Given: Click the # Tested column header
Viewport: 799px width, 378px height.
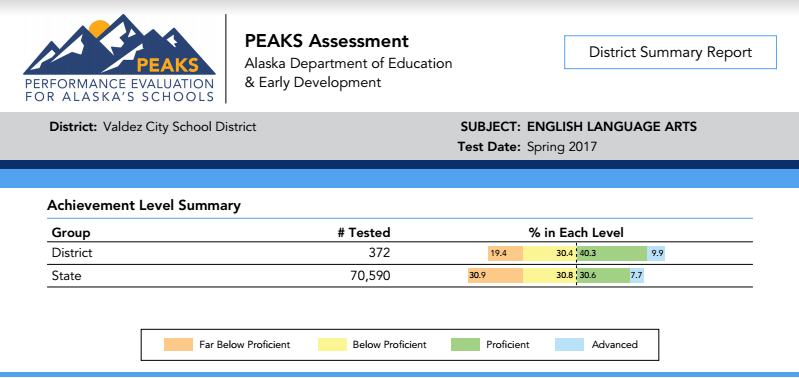Looking at the screenshot, I should tap(364, 233).
